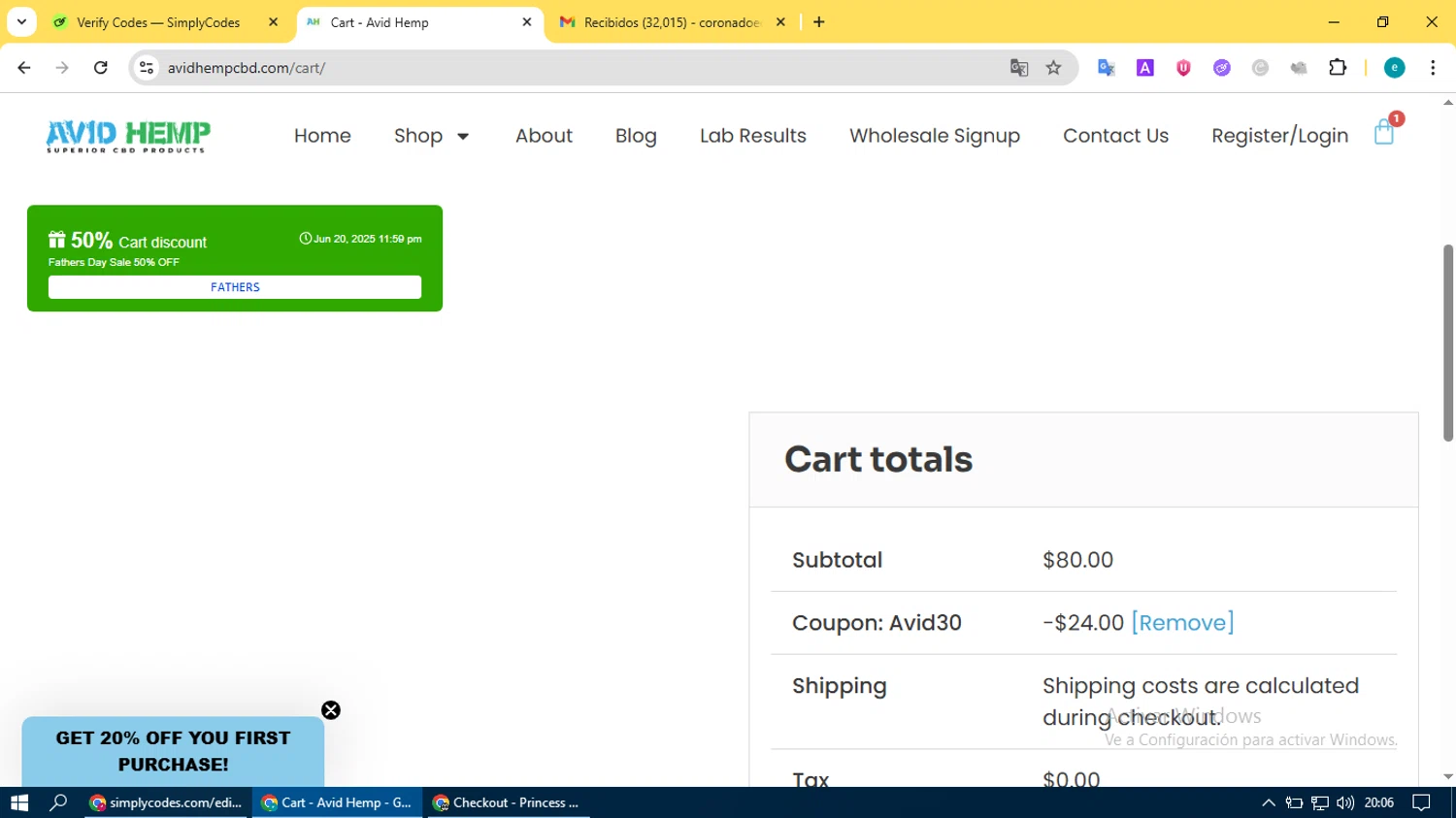Viewport: 1456px width, 818px height.
Task: Go to the Home page link
Action: click(x=322, y=136)
